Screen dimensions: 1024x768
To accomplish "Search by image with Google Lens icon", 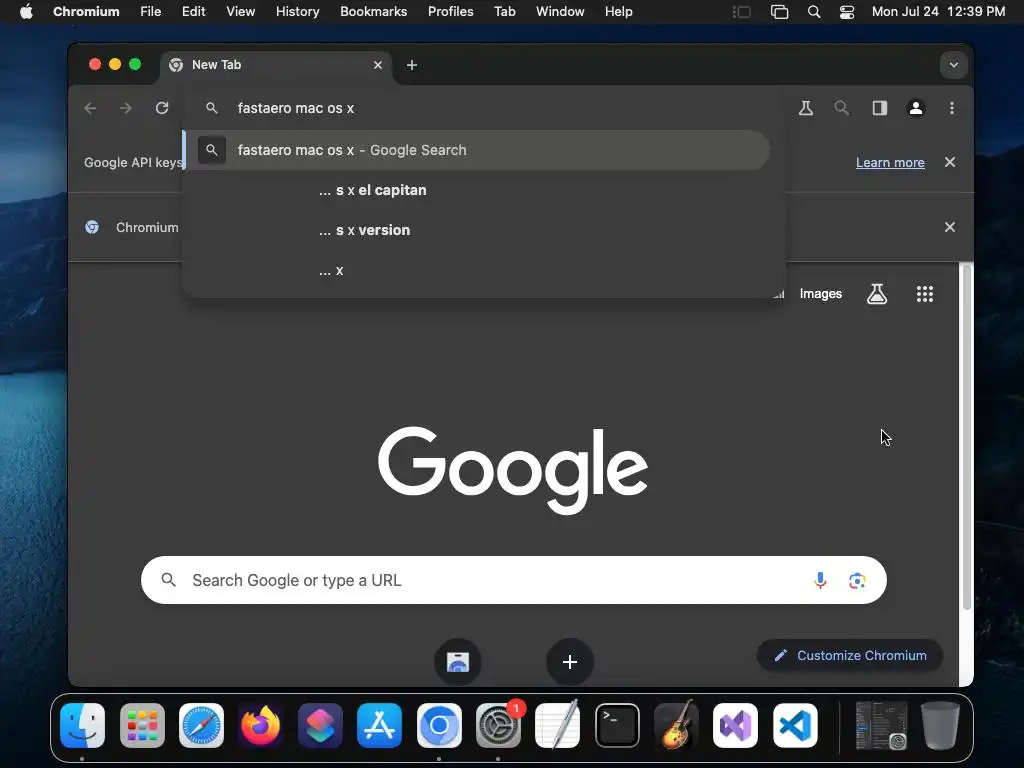I will [x=857, y=580].
